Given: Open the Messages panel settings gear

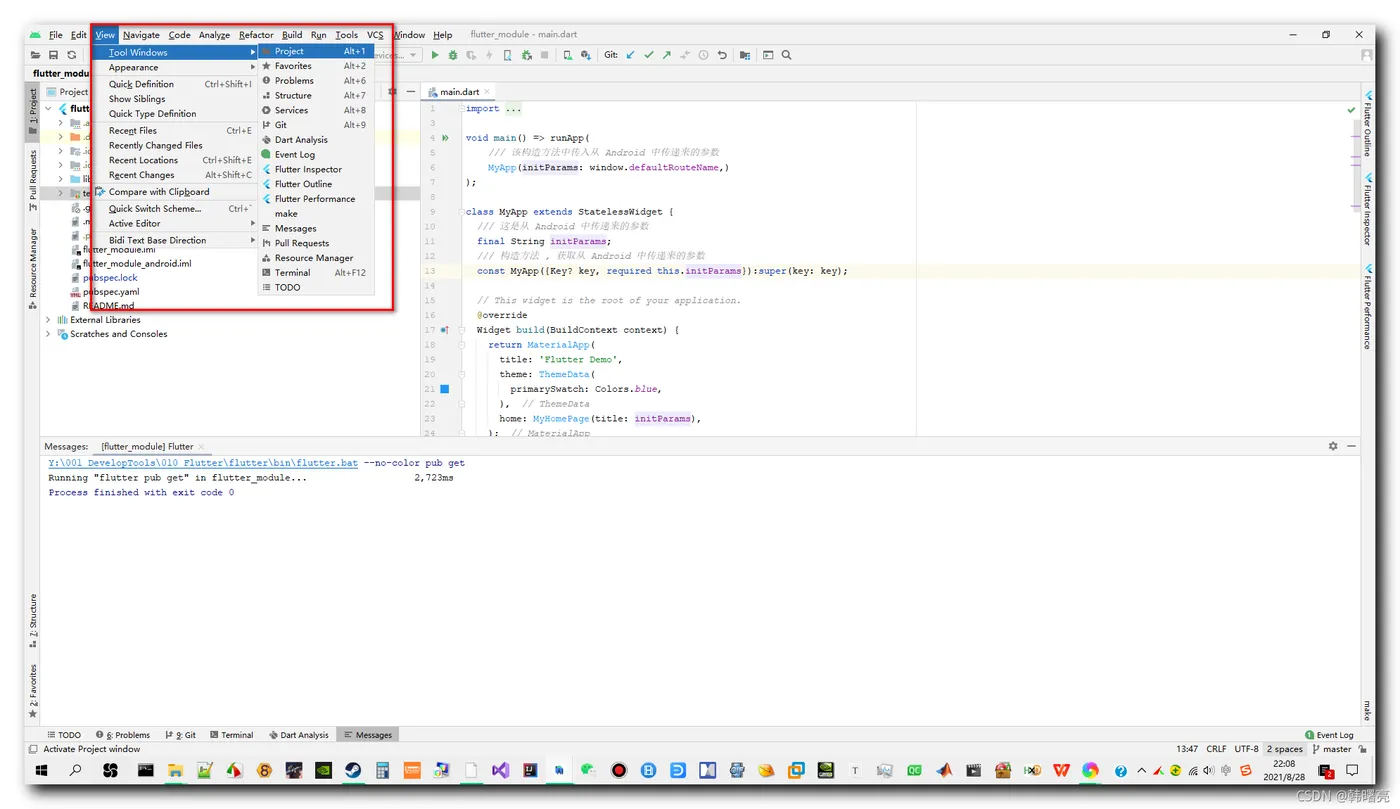Looking at the screenshot, I should click(x=1332, y=446).
